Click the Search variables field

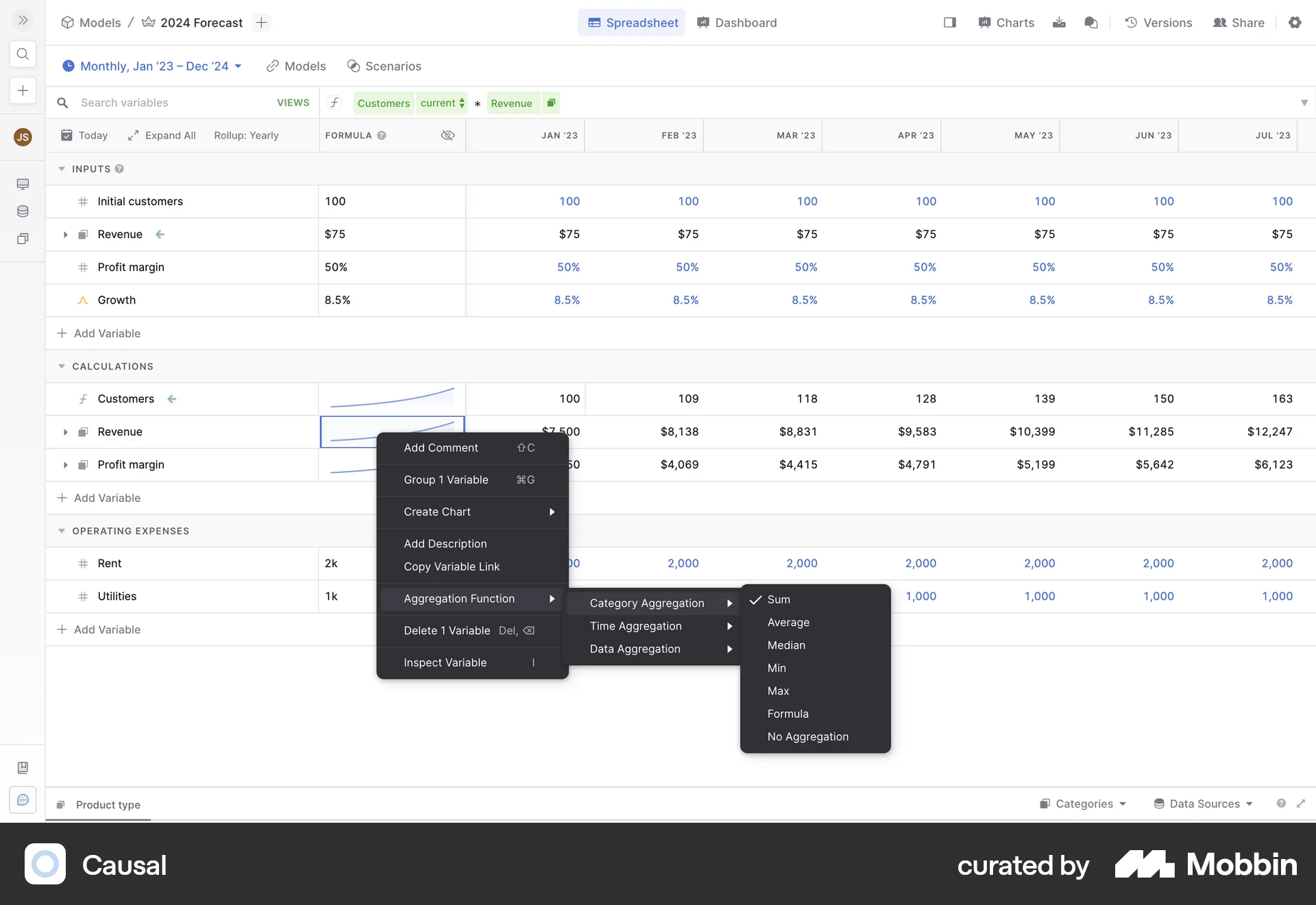click(137, 102)
